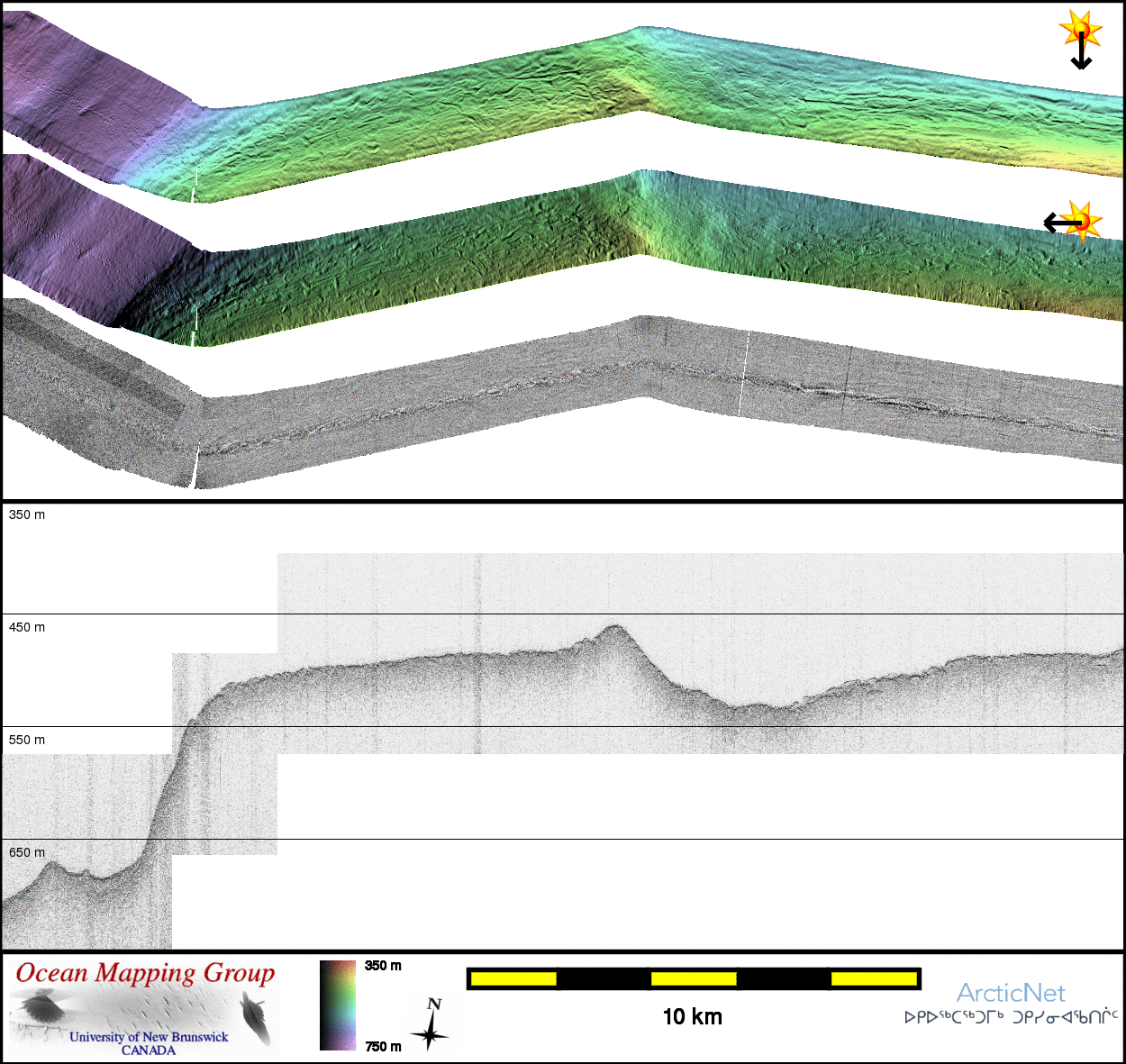1126x1064 pixels.
Task: Click the sun icon with downward arrow
Action: click(x=1080, y=39)
